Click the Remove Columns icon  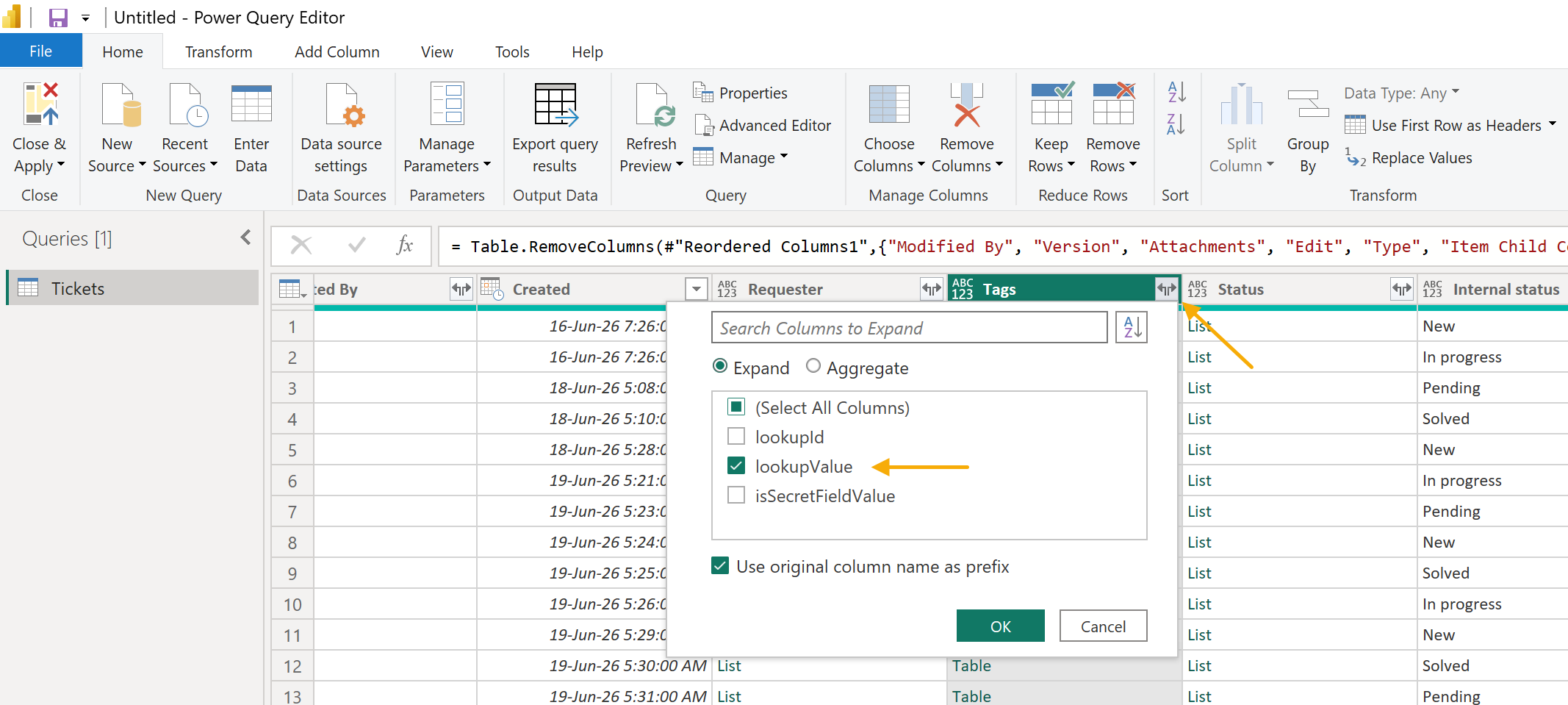click(x=967, y=104)
